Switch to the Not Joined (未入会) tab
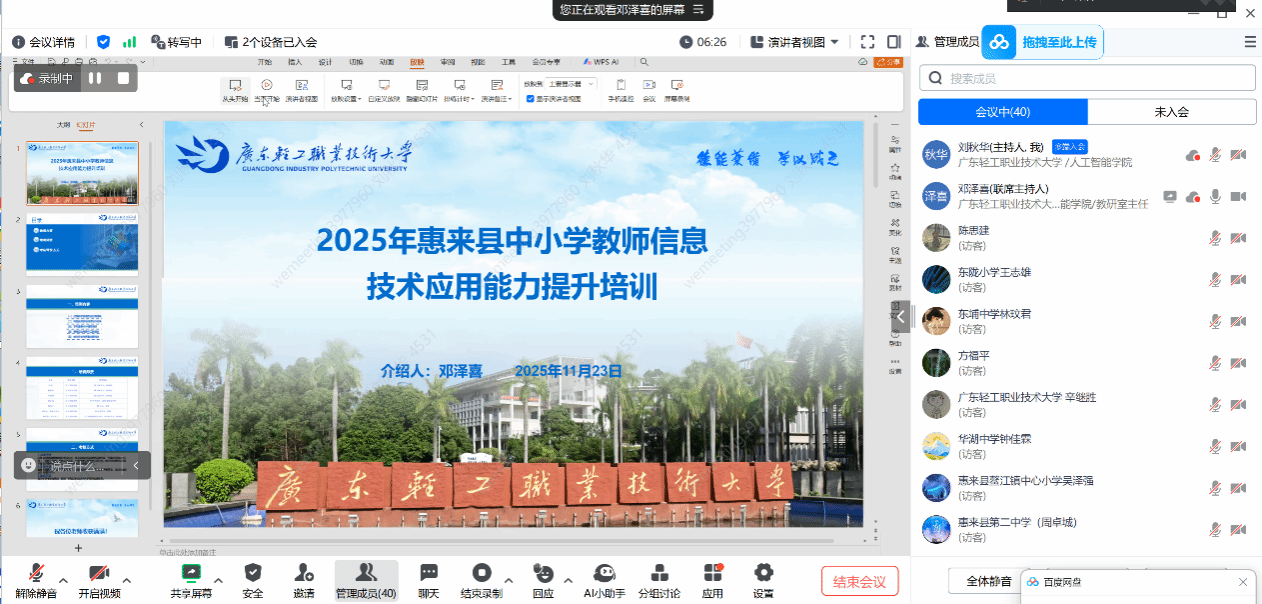The width and height of the screenshot is (1262, 604). pos(1171,112)
